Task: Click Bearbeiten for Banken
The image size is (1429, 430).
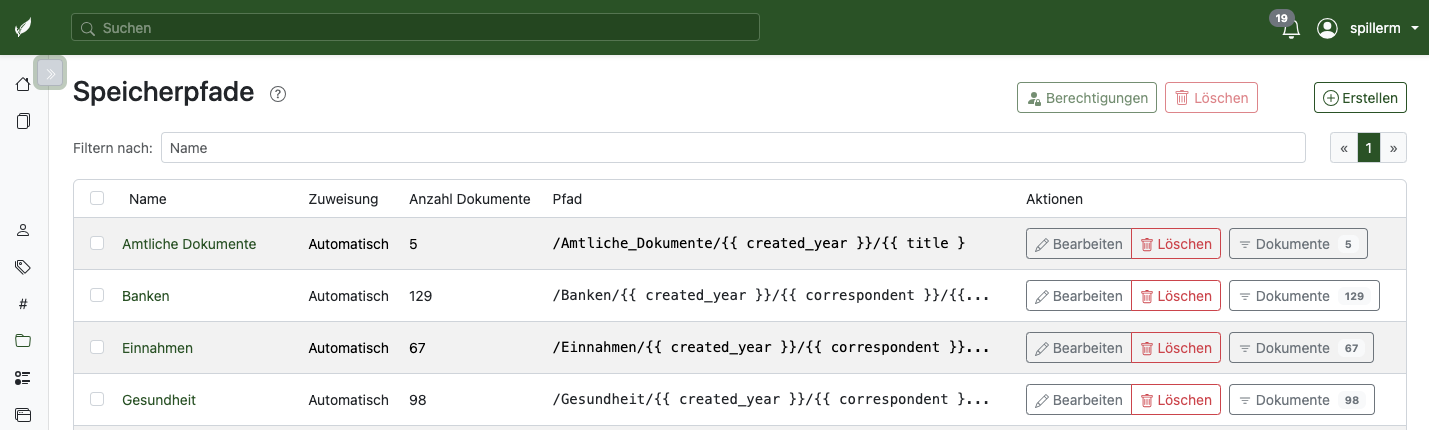Action: click(x=1079, y=296)
